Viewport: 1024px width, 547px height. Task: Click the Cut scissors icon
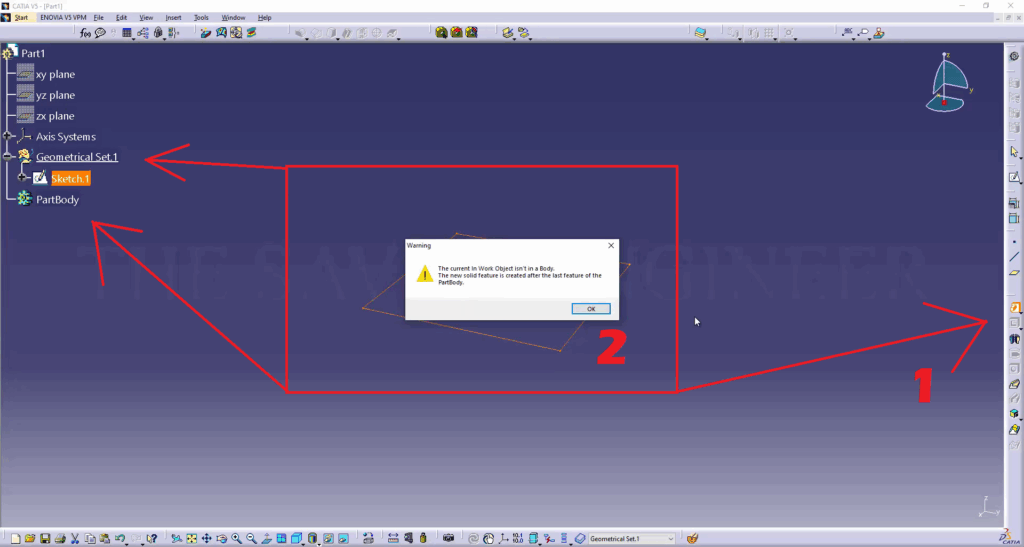pyautogui.click(x=75, y=539)
